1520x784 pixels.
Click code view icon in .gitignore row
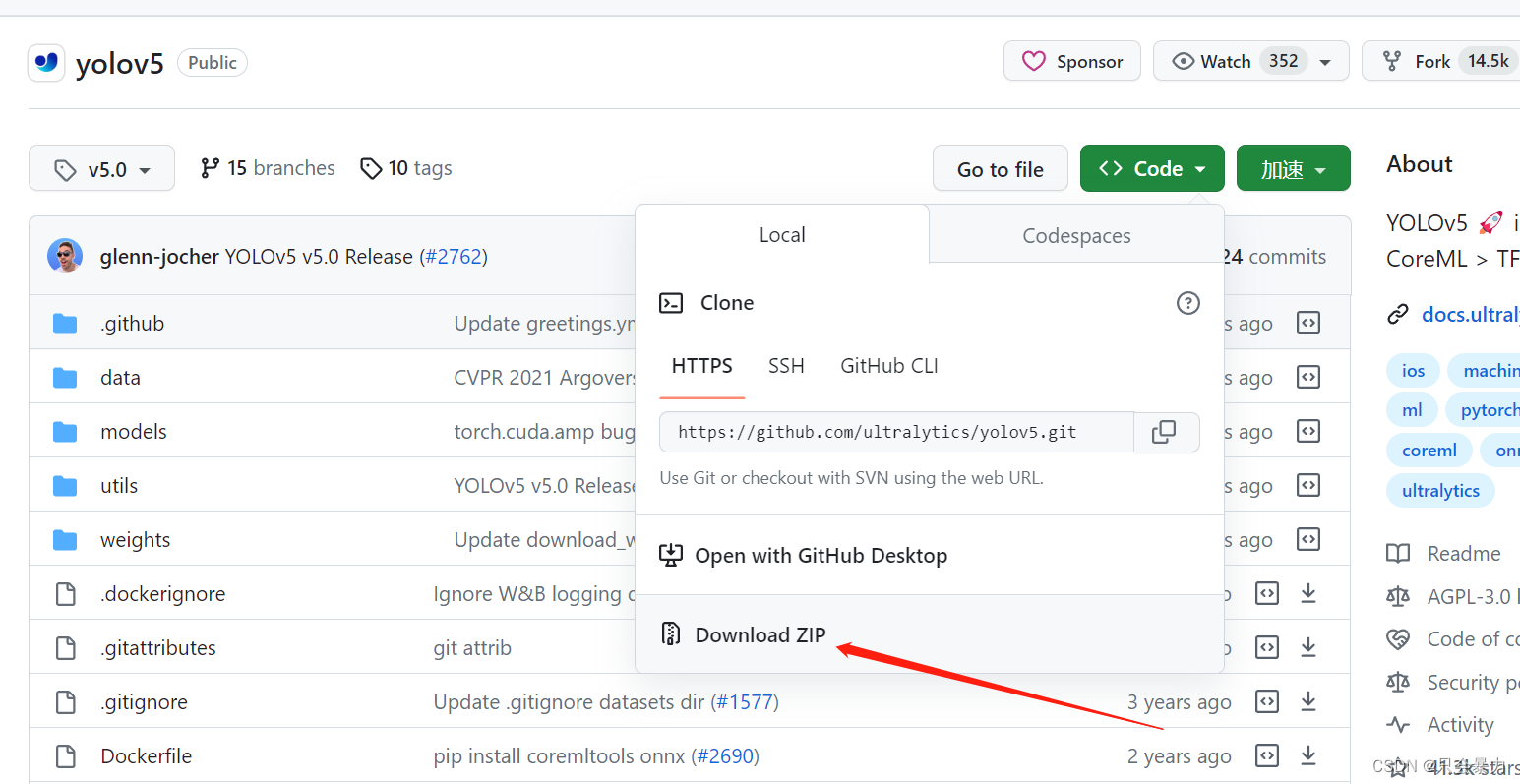pos(1267,701)
